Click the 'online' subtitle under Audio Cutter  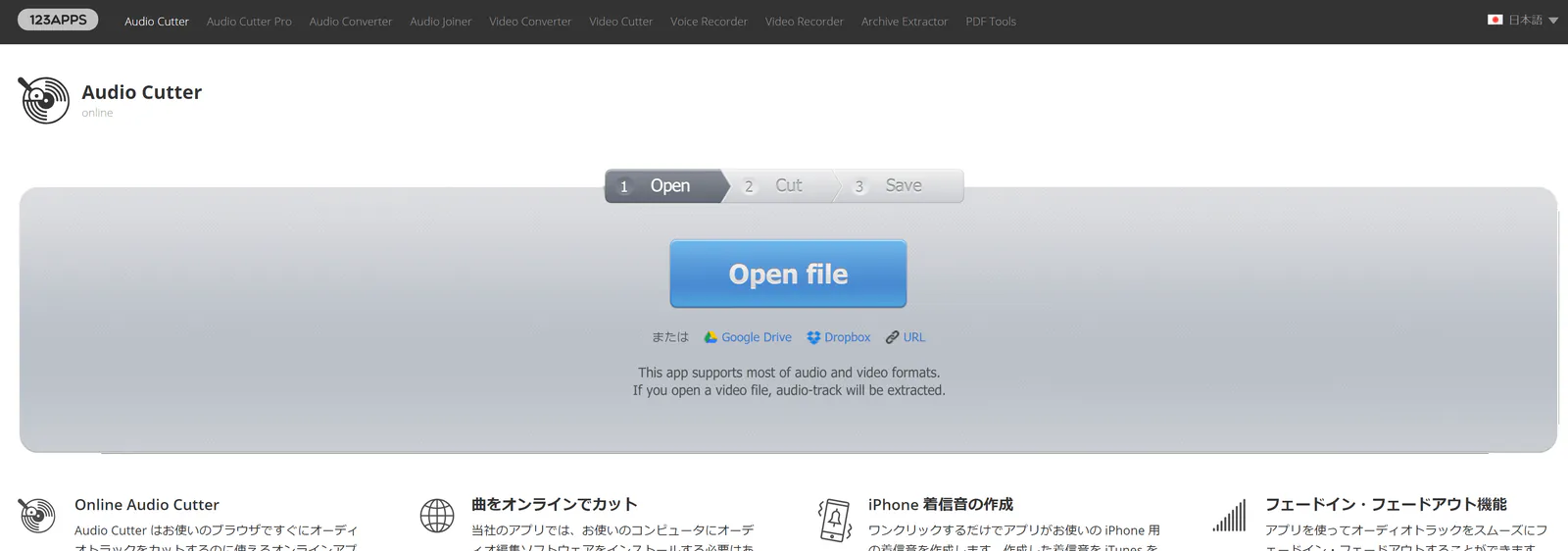coord(97,113)
